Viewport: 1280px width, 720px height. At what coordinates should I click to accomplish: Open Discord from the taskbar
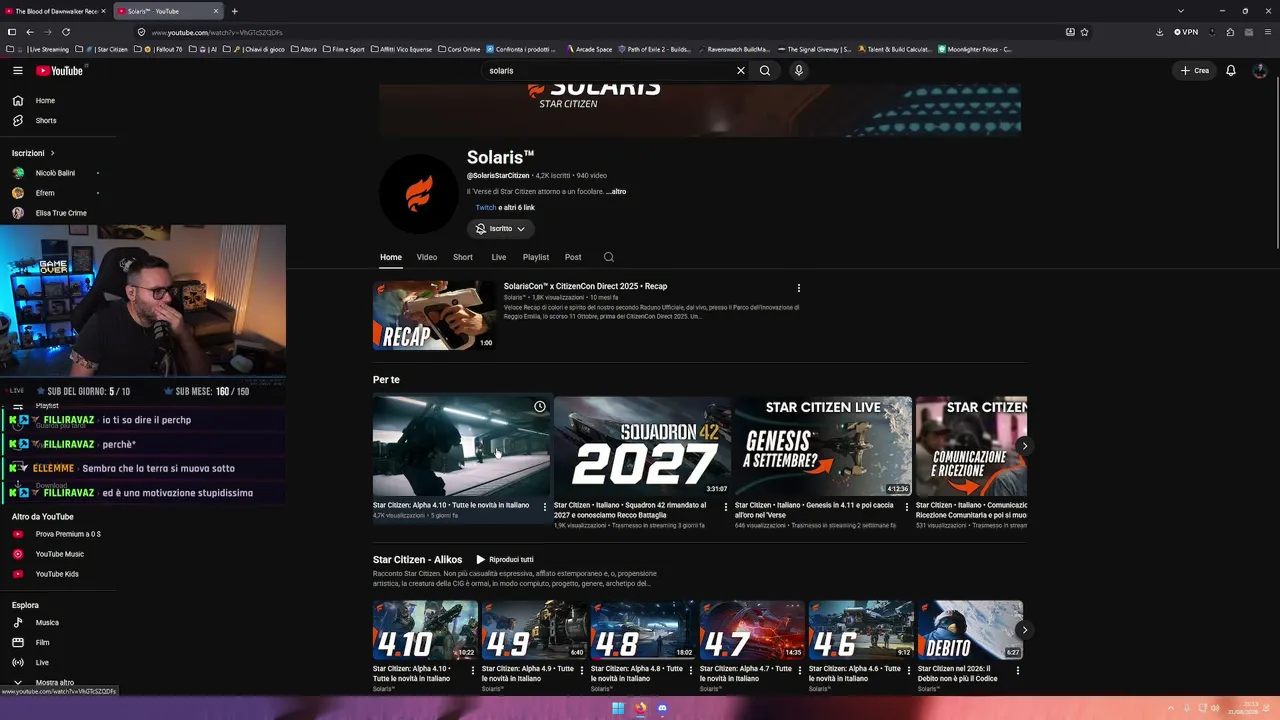pyautogui.click(x=662, y=709)
